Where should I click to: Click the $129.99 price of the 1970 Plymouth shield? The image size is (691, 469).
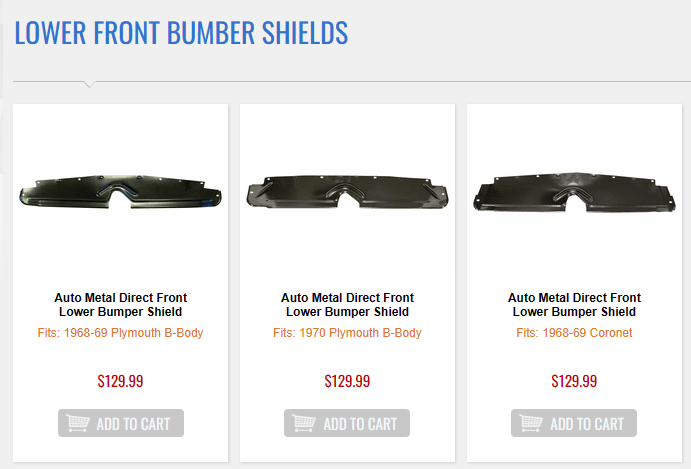pyautogui.click(x=347, y=381)
